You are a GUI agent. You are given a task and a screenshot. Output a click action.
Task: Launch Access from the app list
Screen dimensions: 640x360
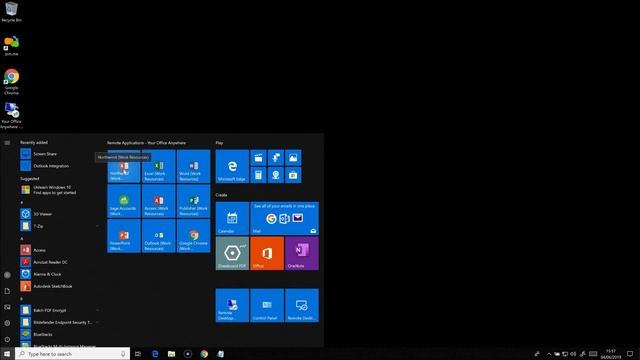pos(60,250)
